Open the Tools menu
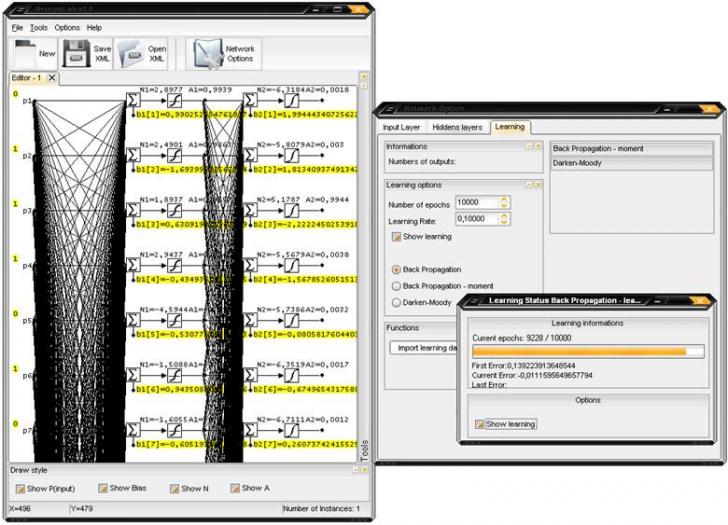 [38, 27]
